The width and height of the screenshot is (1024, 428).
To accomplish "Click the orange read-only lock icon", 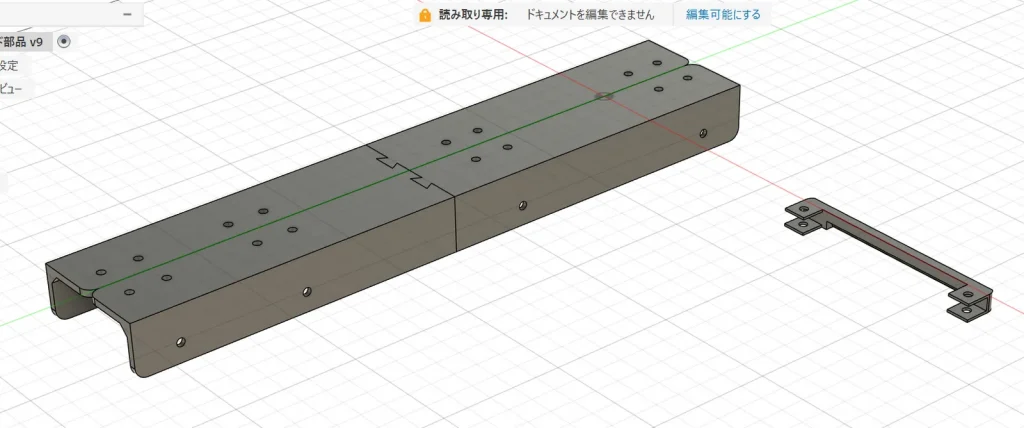I will pos(425,15).
